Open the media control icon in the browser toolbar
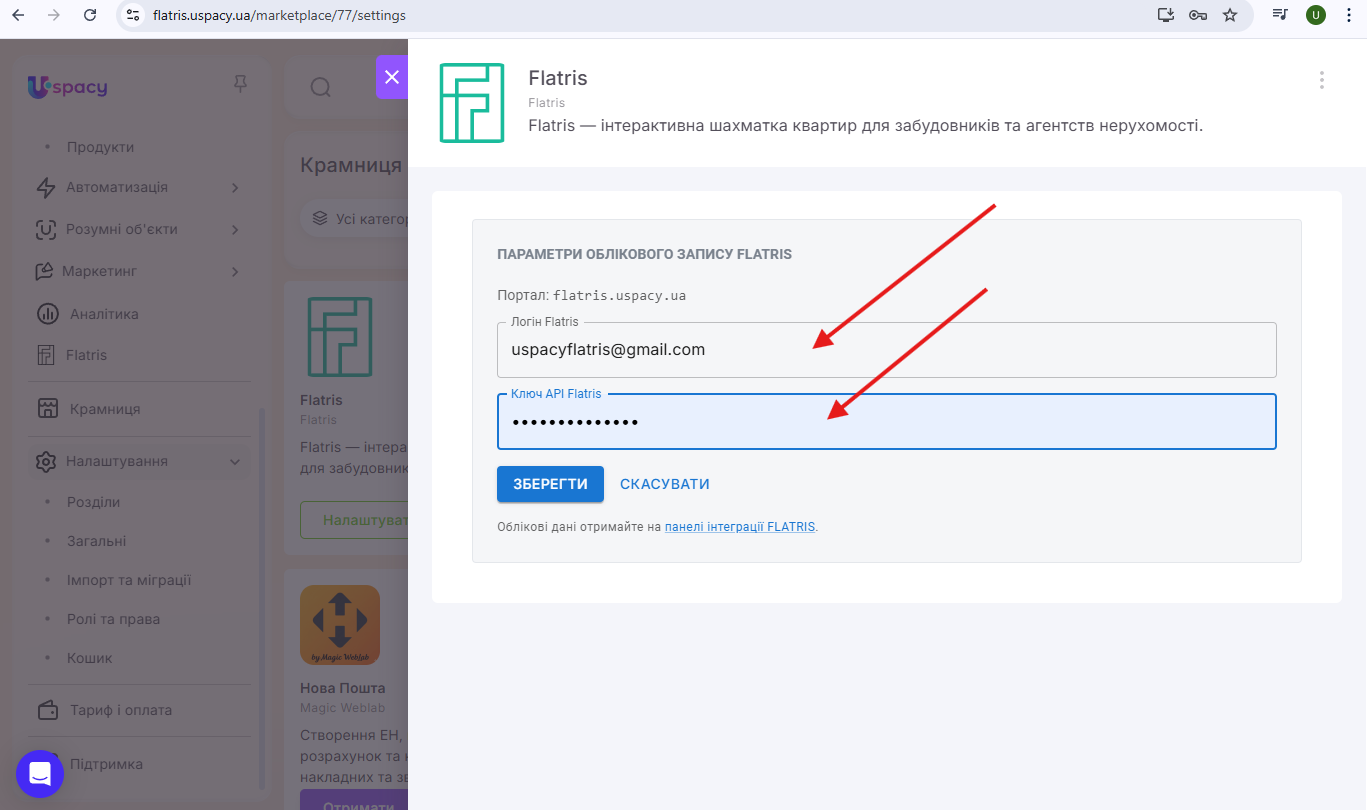1367x810 pixels. pyautogui.click(x=1280, y=15)
